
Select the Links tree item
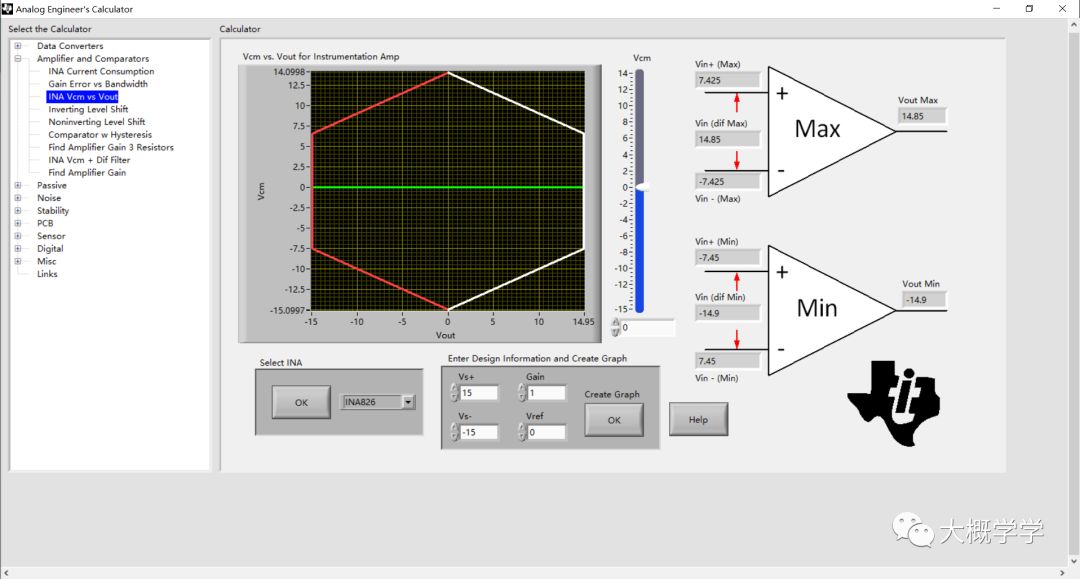click(47, 274)
